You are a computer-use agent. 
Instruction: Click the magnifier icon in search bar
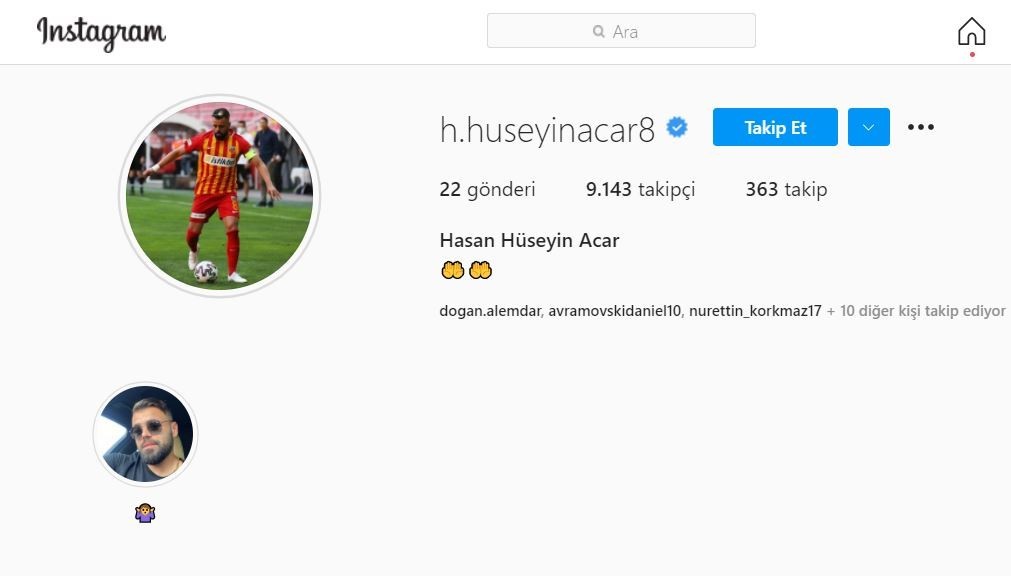click(x=598, y=31)
